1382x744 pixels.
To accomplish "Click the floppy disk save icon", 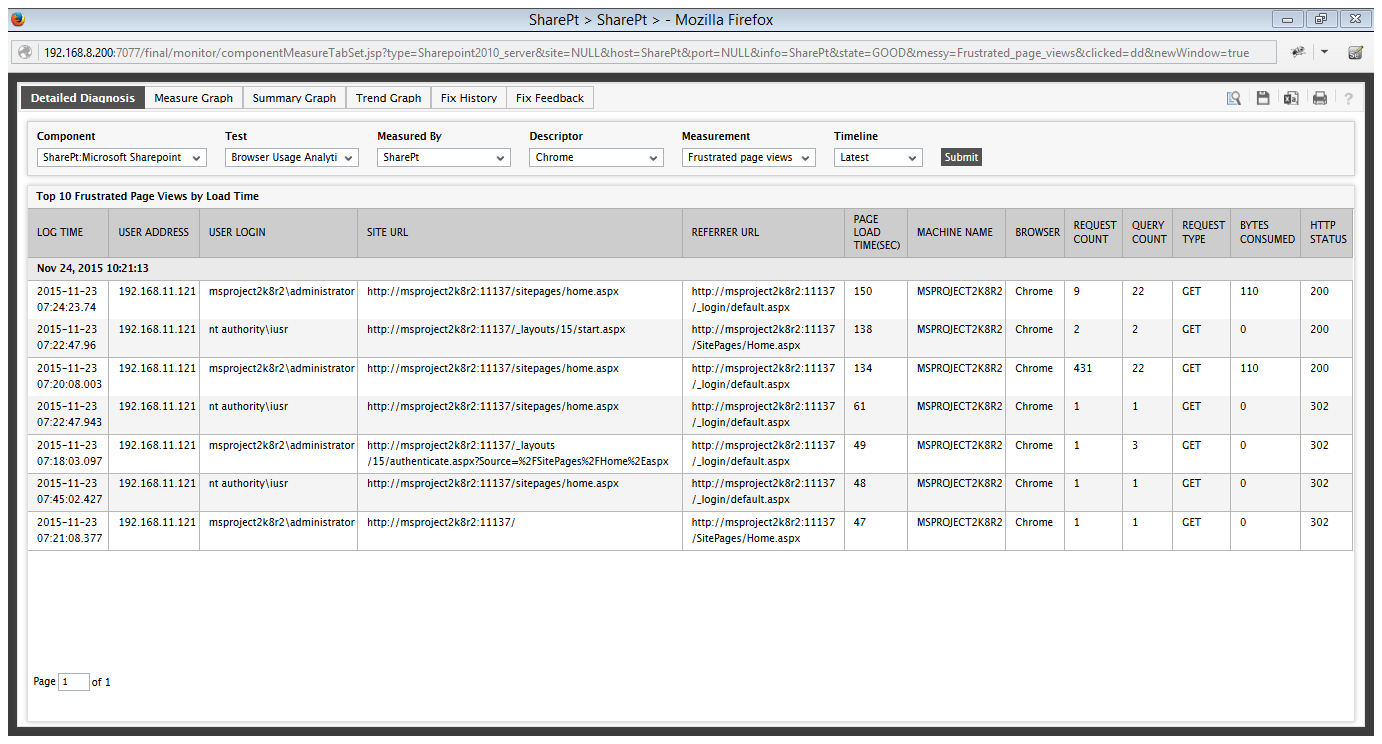I will pyautogui.click(x=1263, y=98).
